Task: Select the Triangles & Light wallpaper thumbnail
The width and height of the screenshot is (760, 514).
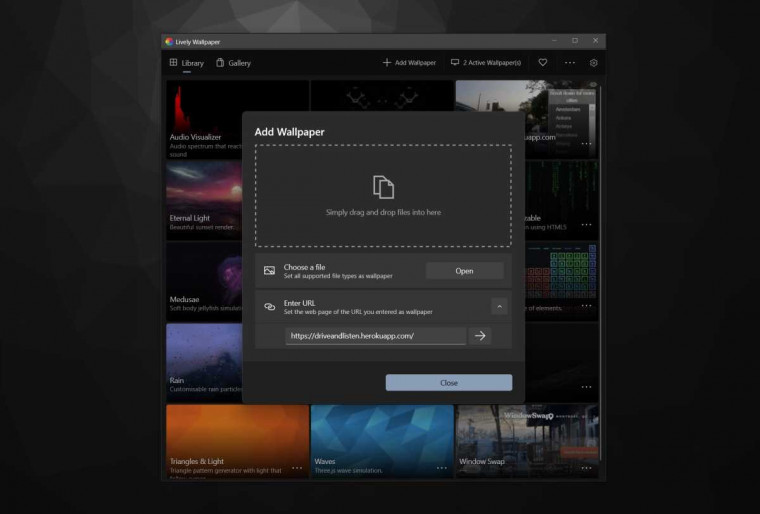Action: tap(238, 441)
